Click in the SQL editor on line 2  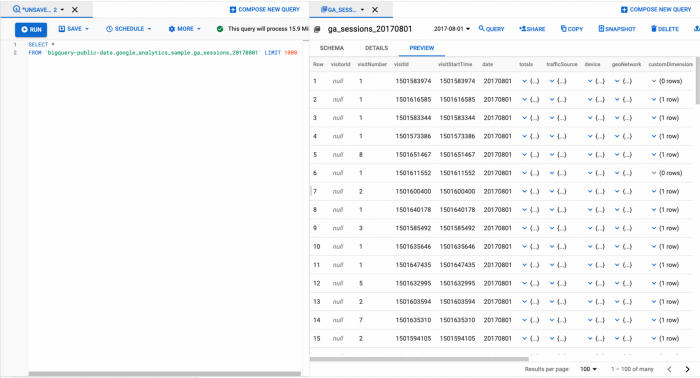162,53
